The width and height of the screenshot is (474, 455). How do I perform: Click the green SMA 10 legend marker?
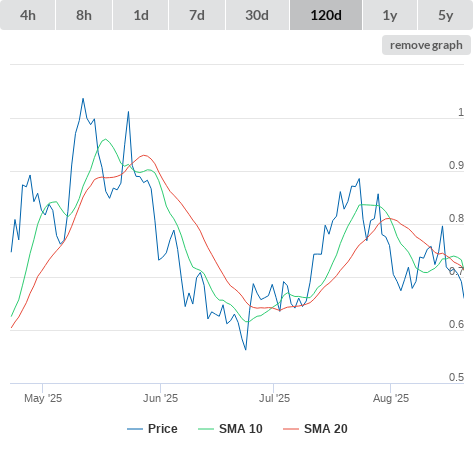click(x=206, y=429)
